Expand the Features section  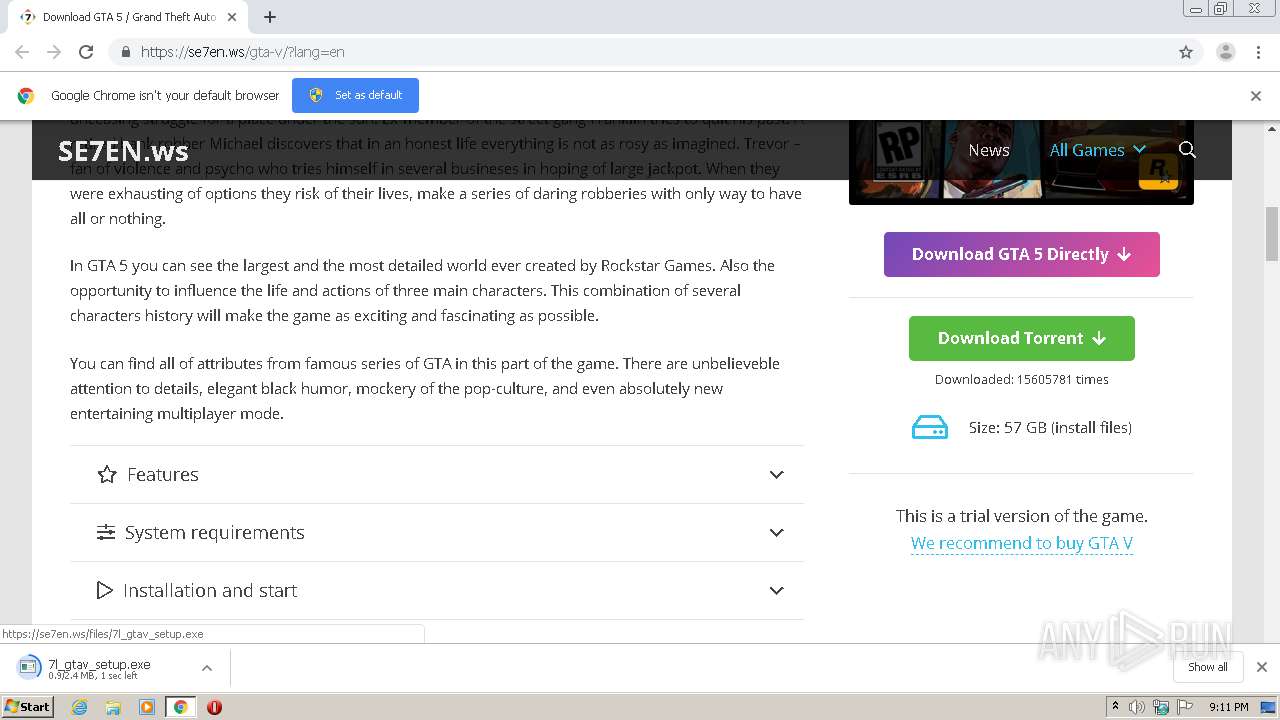[437, 474]
